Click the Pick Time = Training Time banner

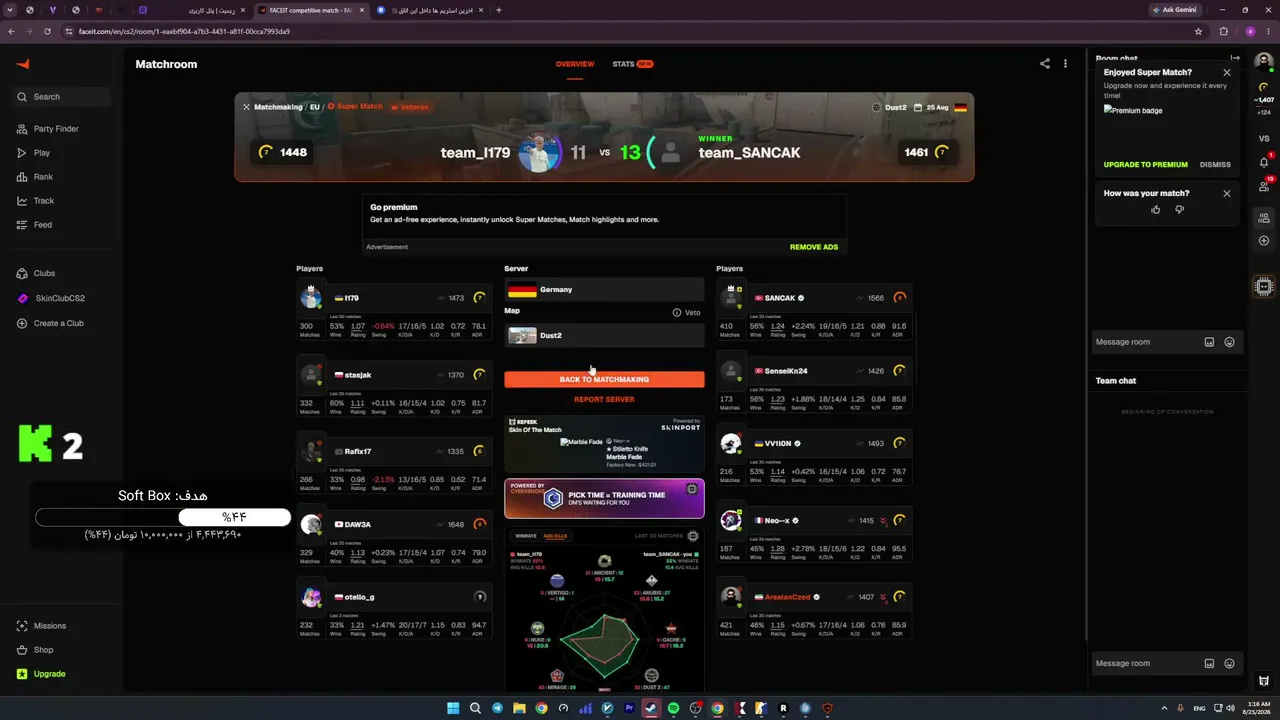tap(604, 498)
